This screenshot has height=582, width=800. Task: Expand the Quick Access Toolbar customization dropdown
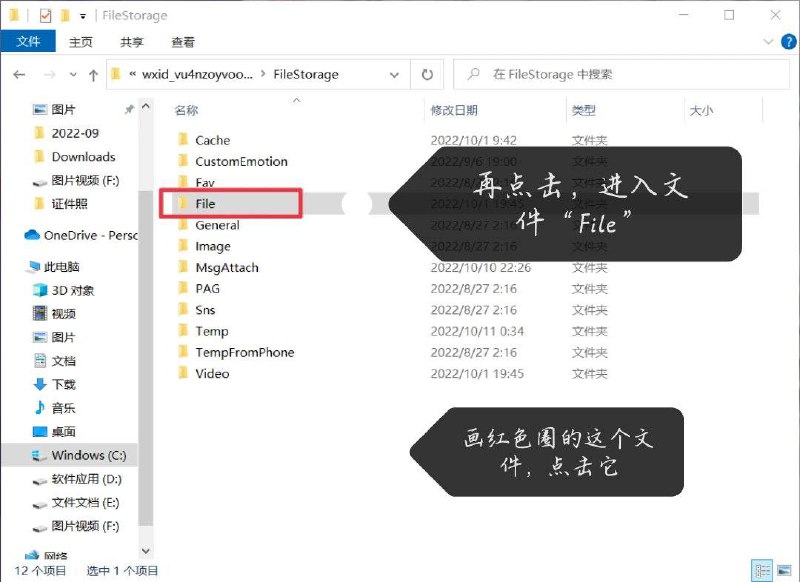[82, 15]
